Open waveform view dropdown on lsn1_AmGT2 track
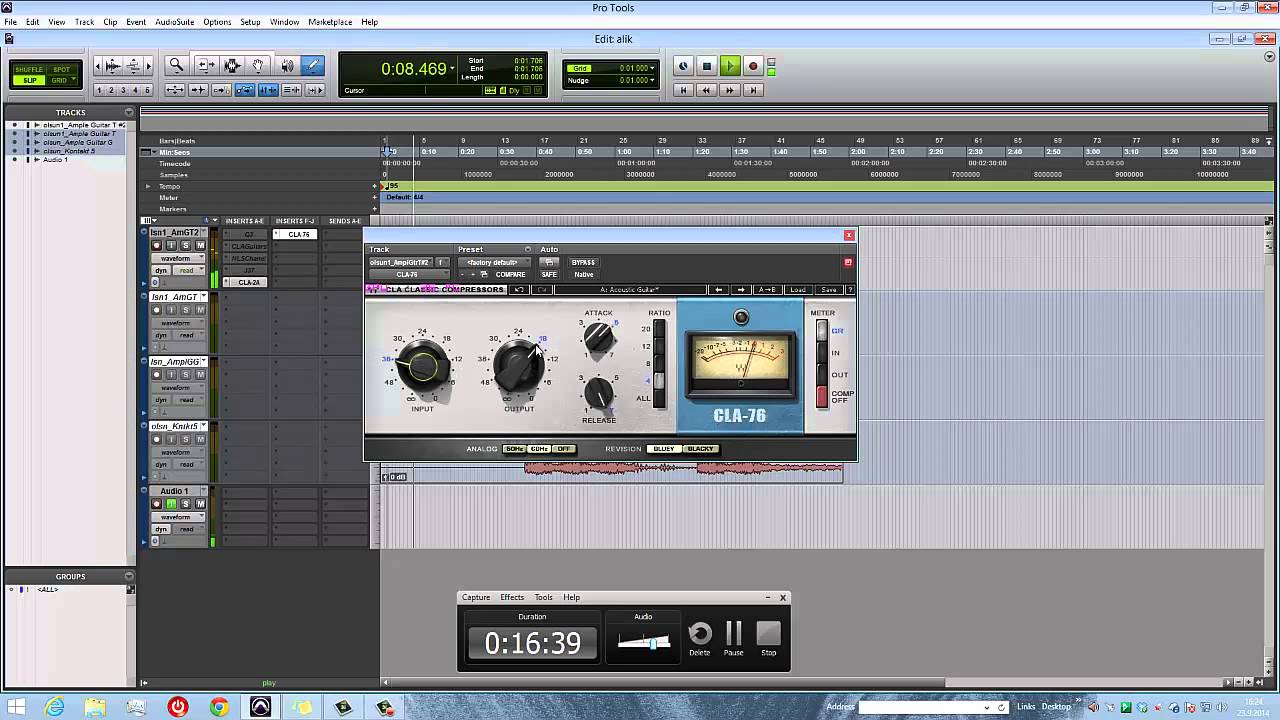 tap(178, 258)
